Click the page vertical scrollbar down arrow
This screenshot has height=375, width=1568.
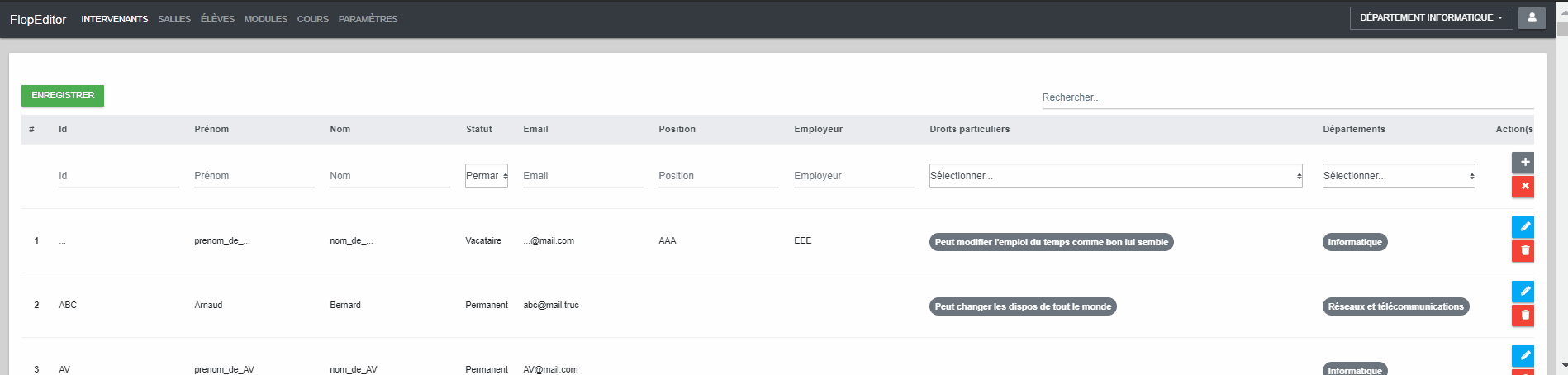click(1561, 364)
